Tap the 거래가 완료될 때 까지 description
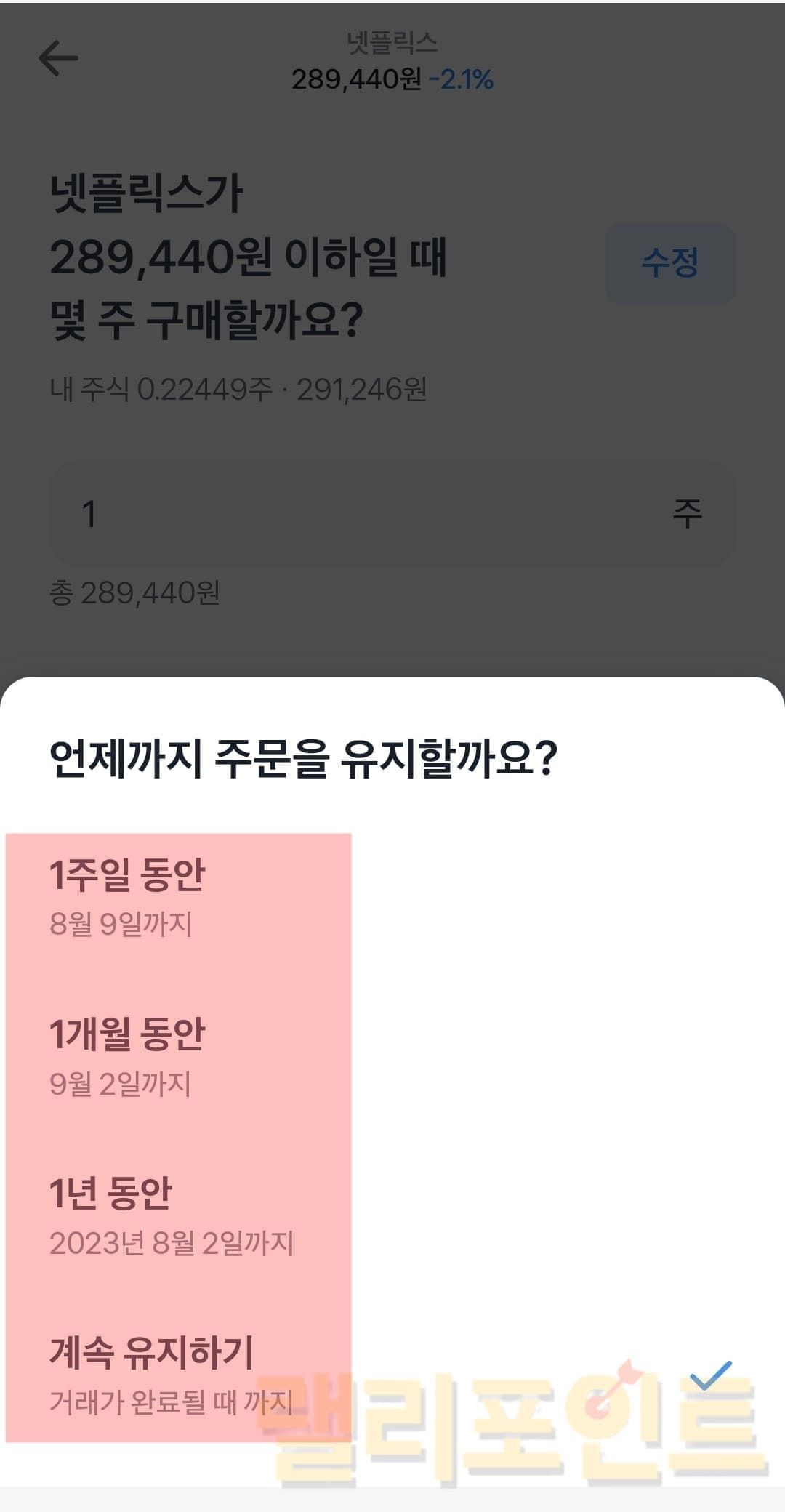Viewport: 785px width, 1512px height. click(x=171, y=1402)
